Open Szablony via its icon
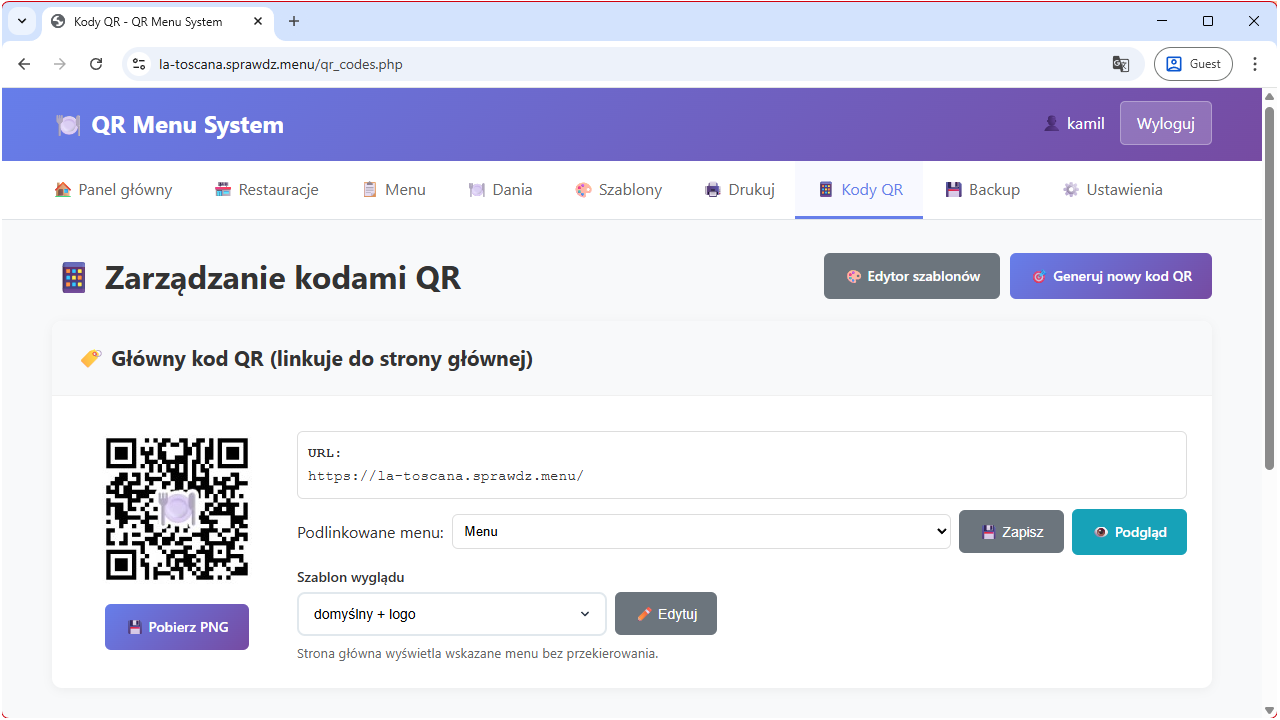This screenshot has width=1280, height=720. [583, 189]
